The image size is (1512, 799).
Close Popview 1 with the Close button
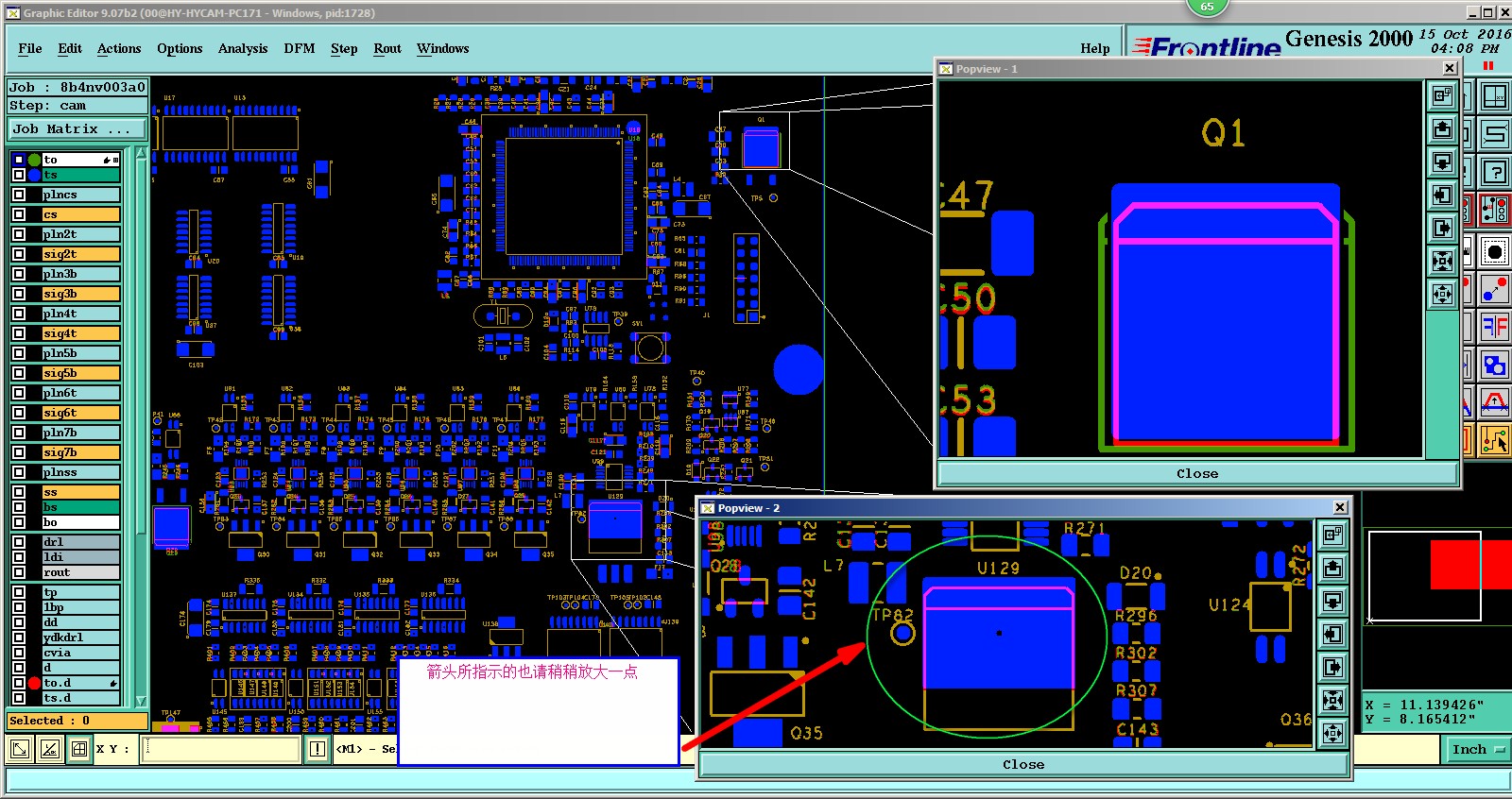point(1197,473)
